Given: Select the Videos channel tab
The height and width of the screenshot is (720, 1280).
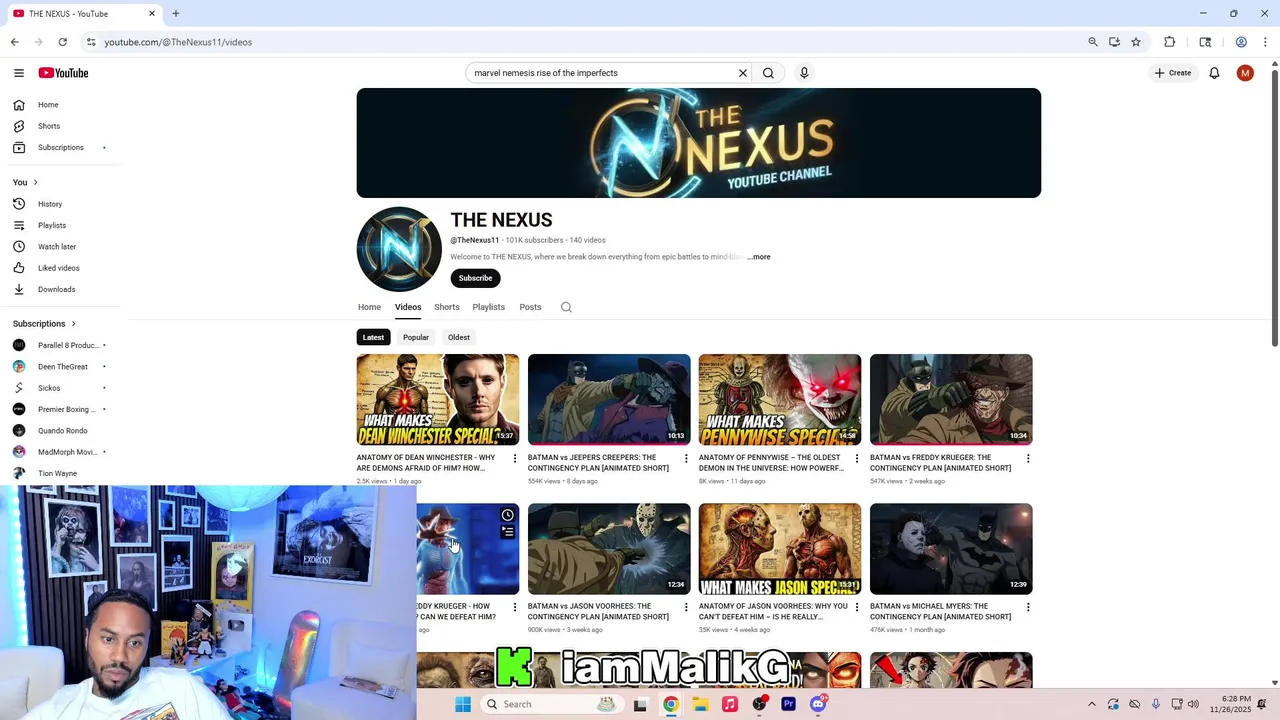Looking at the screenshot, I should tap(408, 307).
